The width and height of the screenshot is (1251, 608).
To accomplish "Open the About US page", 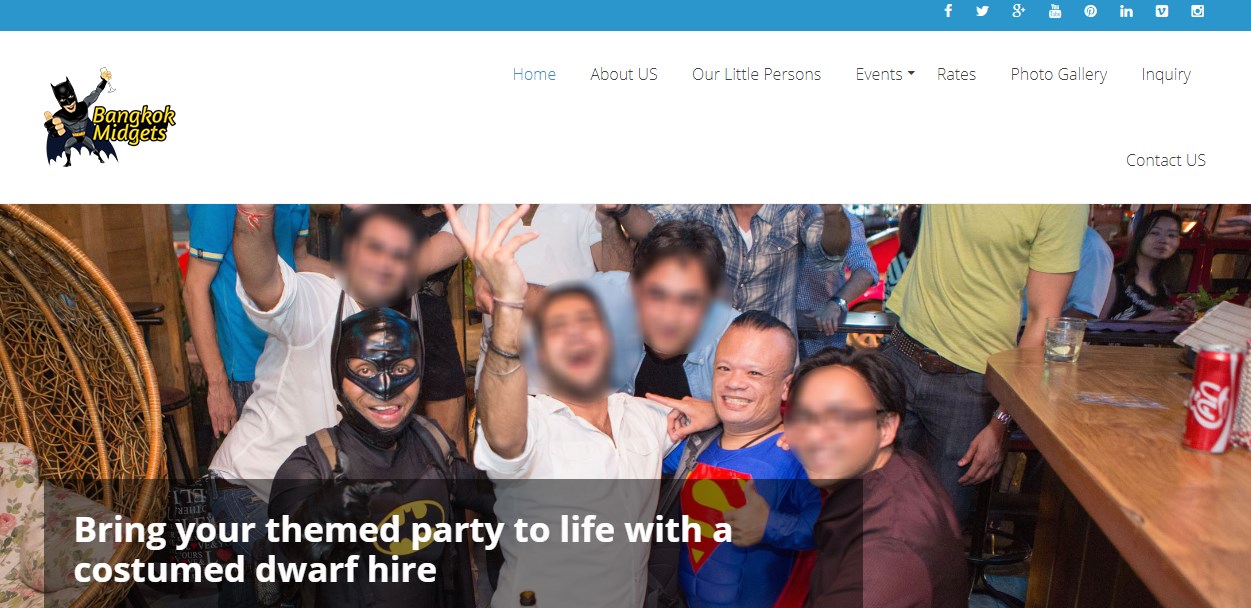I will click(624, 74).
